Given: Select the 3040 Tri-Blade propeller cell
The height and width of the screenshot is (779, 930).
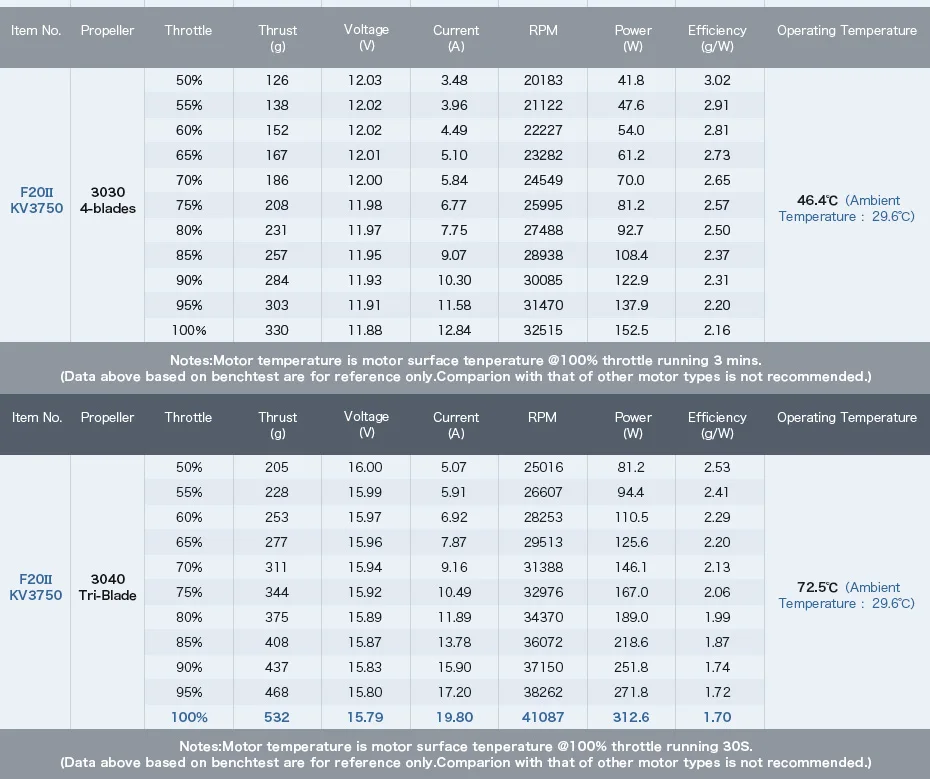Looking at the screenshot, I should [x=107, y=587].
